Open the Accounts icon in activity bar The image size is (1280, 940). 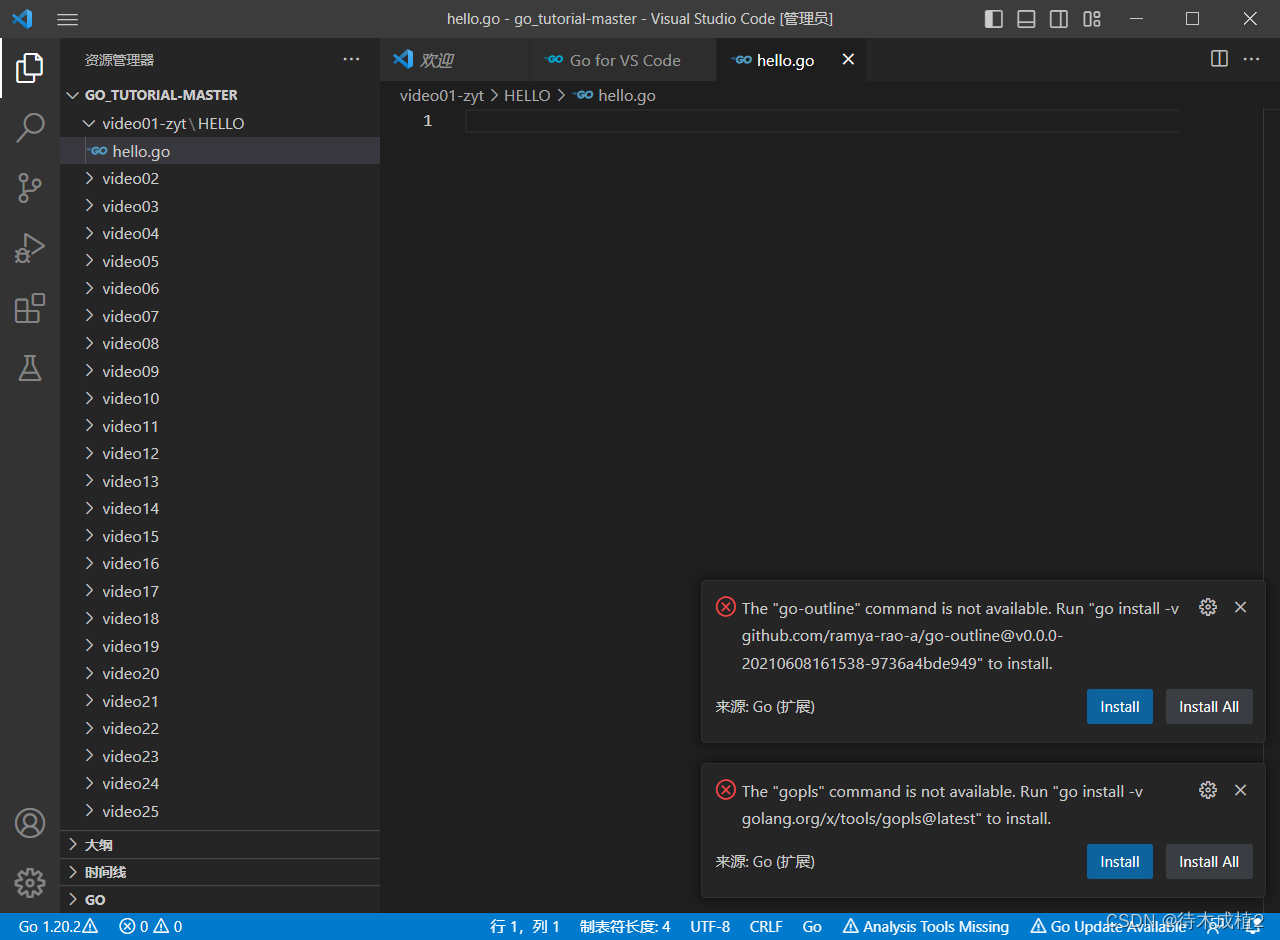coord(30,823)
